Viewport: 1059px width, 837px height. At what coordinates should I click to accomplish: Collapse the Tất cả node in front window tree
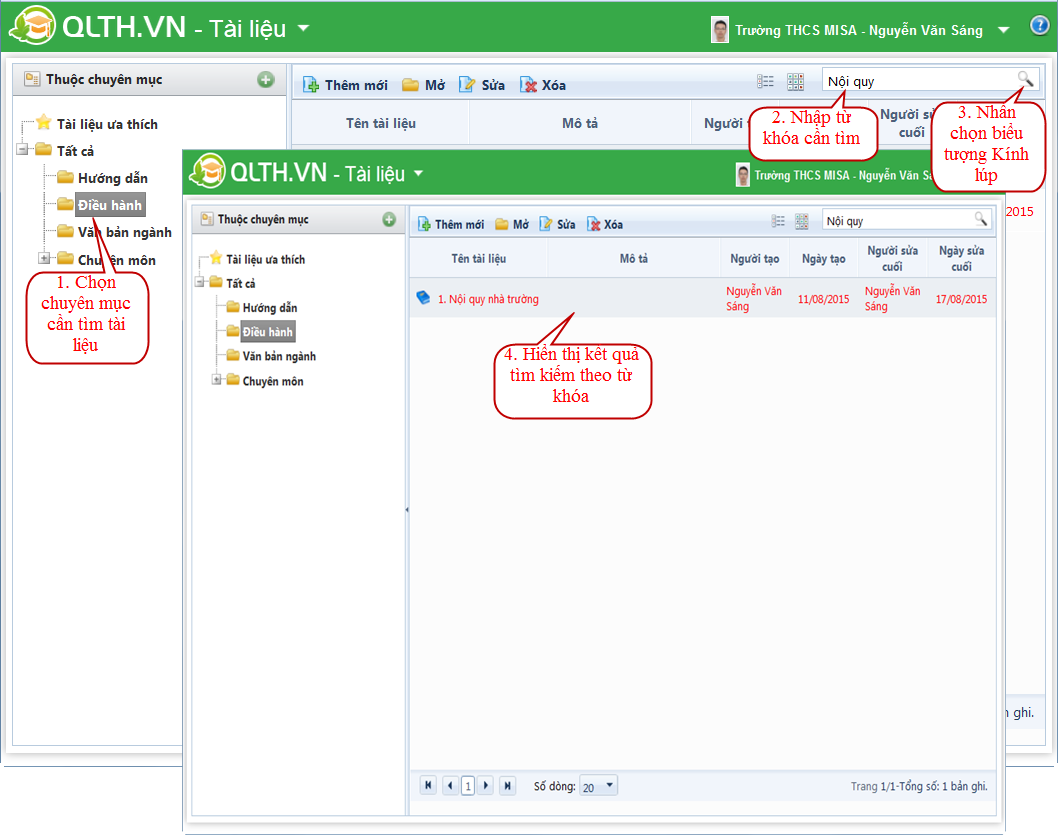[200, 283]
